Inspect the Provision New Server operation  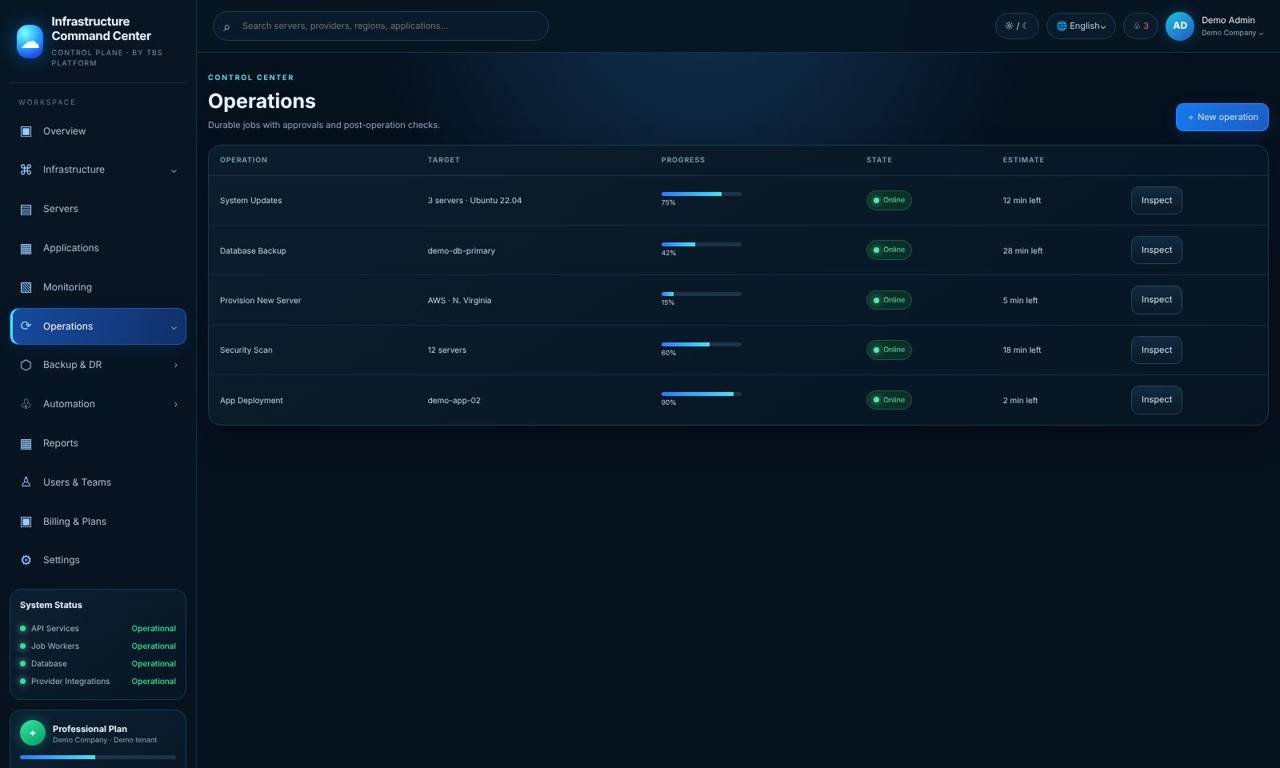(1156, 300)
